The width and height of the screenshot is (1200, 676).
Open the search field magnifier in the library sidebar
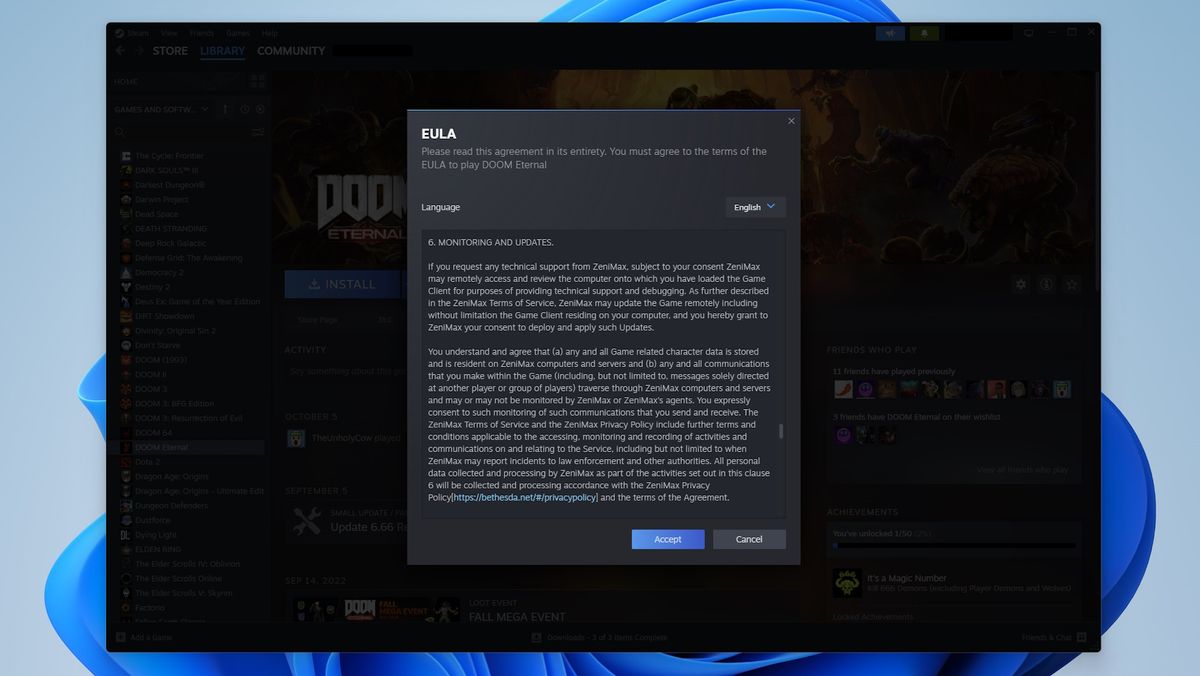tap(120, 132)
